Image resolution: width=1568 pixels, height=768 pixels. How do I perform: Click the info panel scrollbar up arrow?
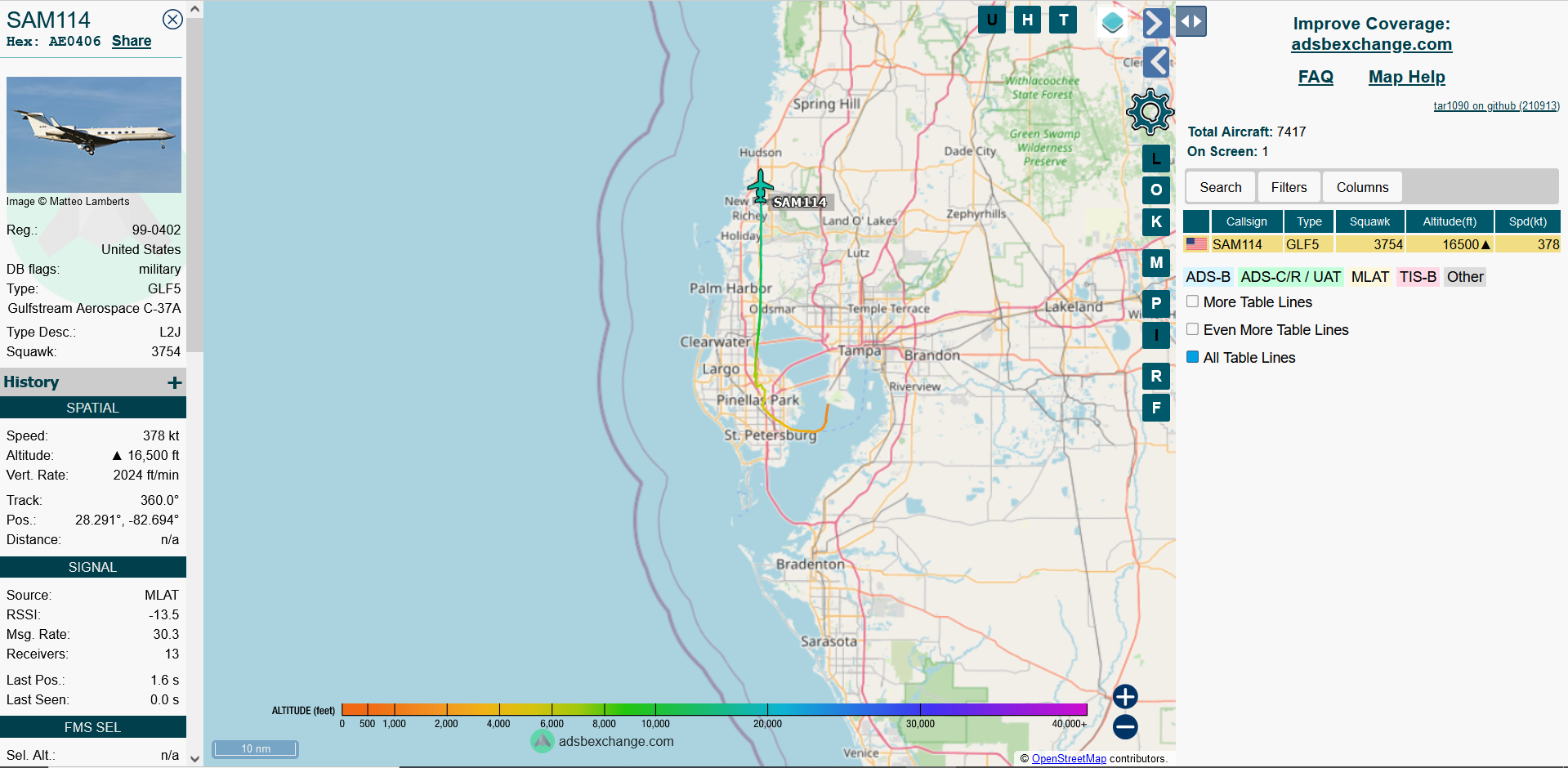[x=194, y=9]
